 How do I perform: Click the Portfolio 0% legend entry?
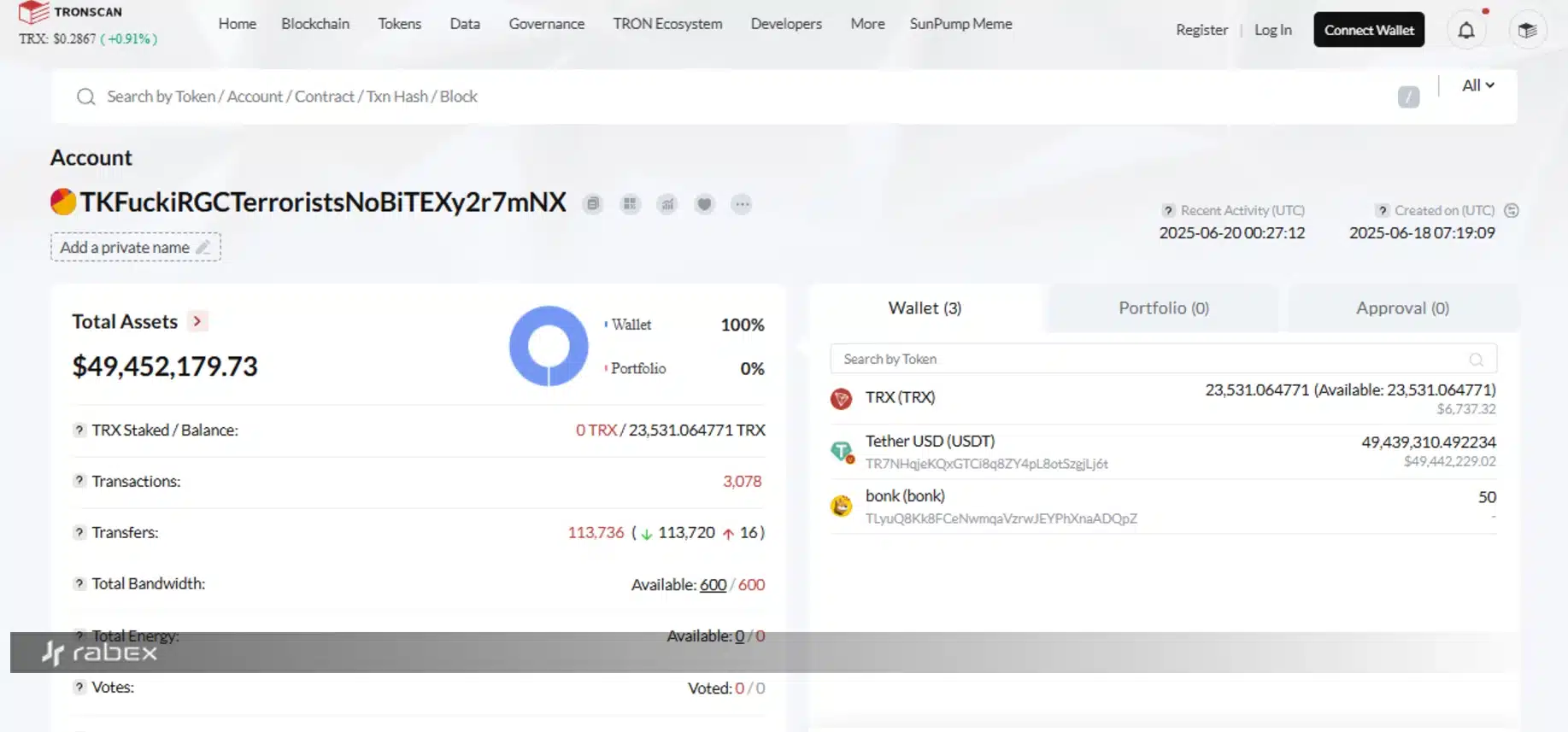[684, 368]
